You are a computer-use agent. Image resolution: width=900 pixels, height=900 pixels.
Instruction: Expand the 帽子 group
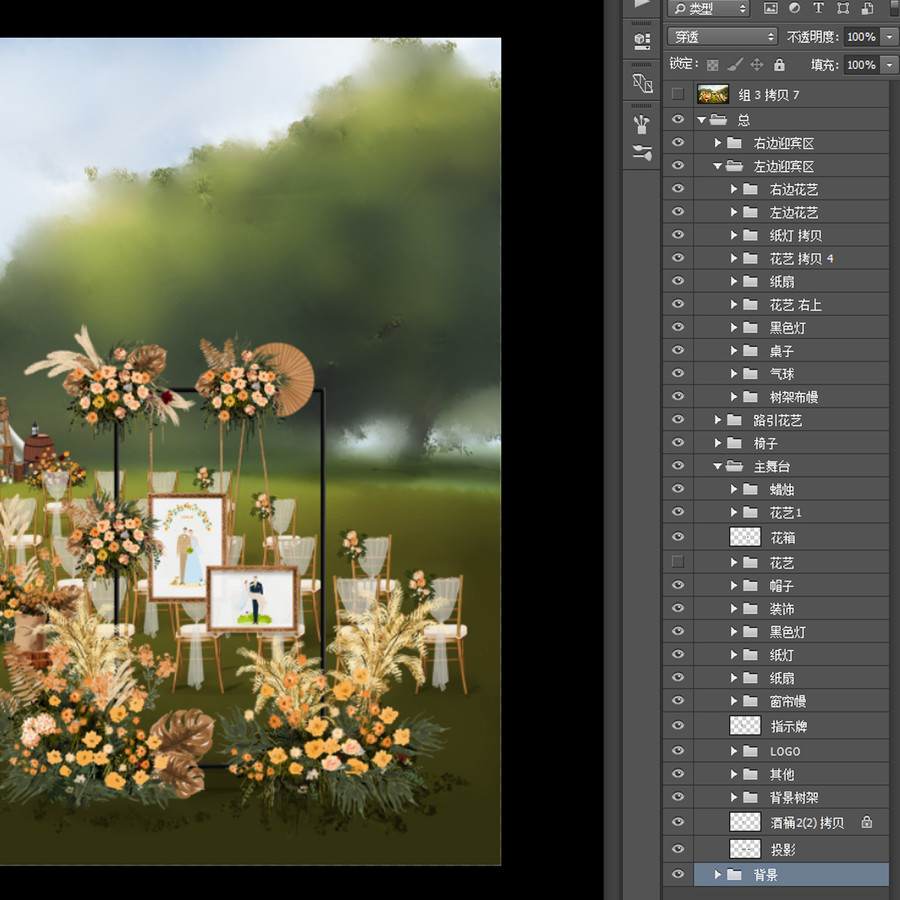734,585
